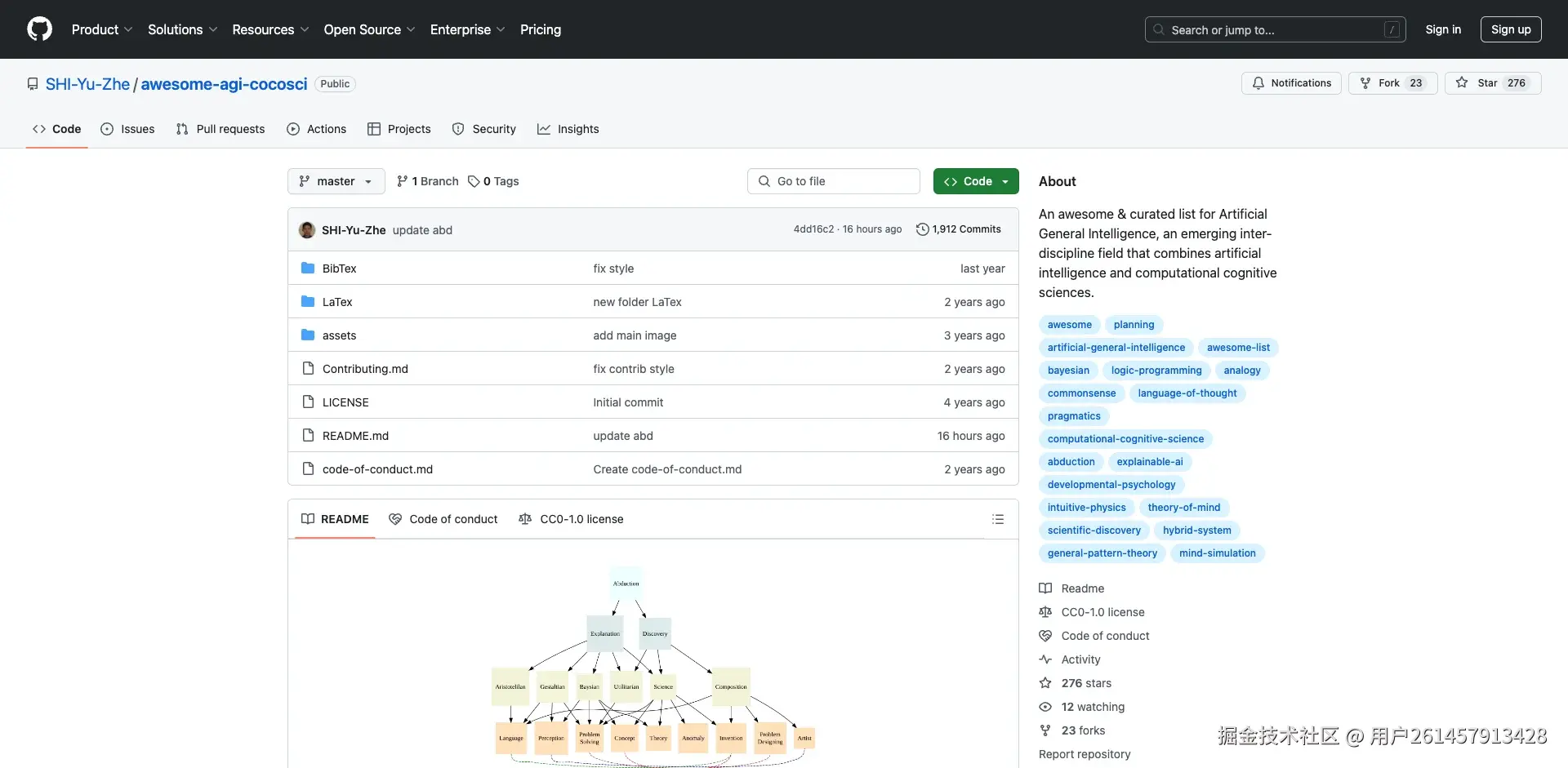Open the Product navigation menu
This screenshot has width=1568, height=768.
[x=102, y=29]
